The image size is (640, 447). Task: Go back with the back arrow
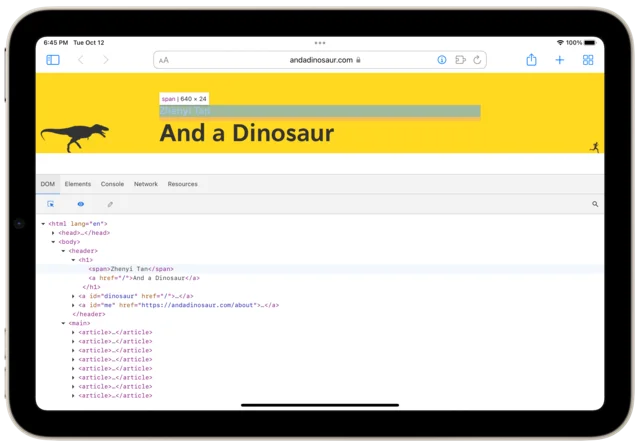81,60
